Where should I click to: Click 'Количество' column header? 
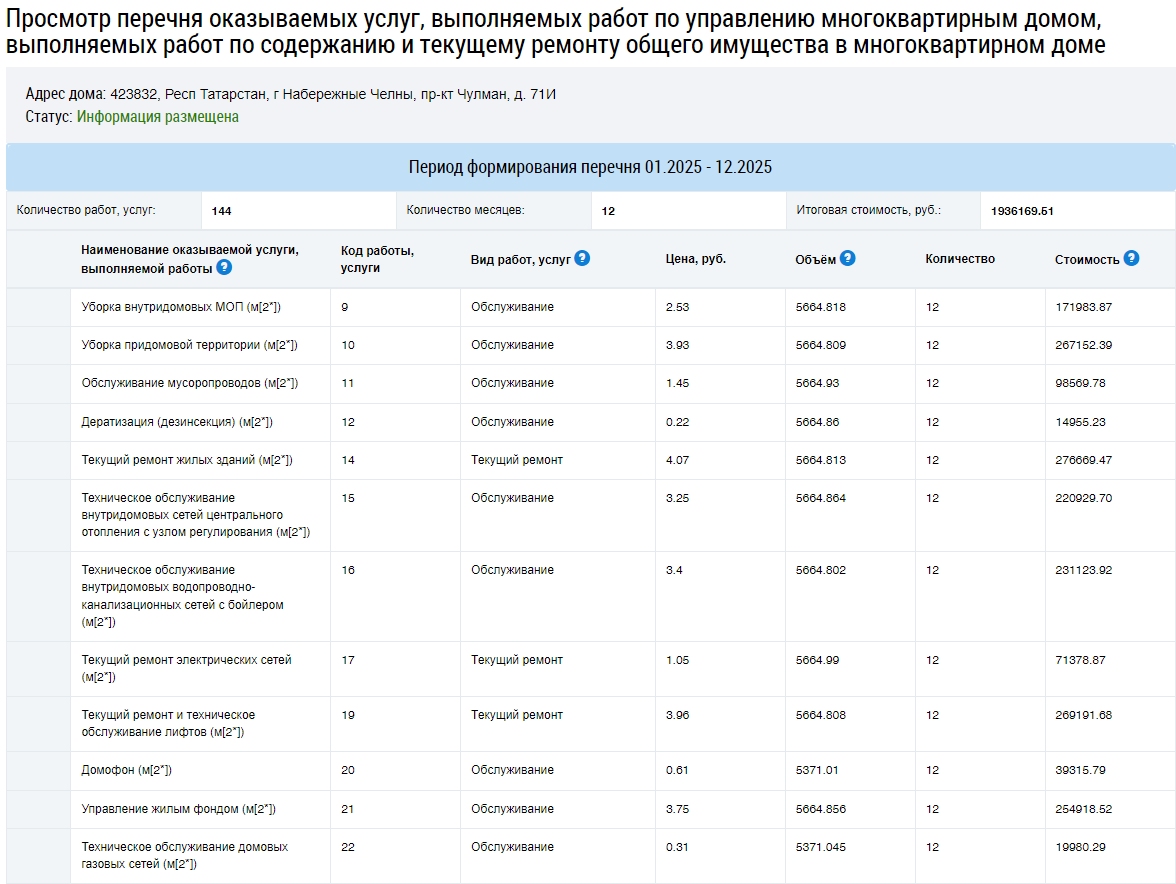point(960,259)
